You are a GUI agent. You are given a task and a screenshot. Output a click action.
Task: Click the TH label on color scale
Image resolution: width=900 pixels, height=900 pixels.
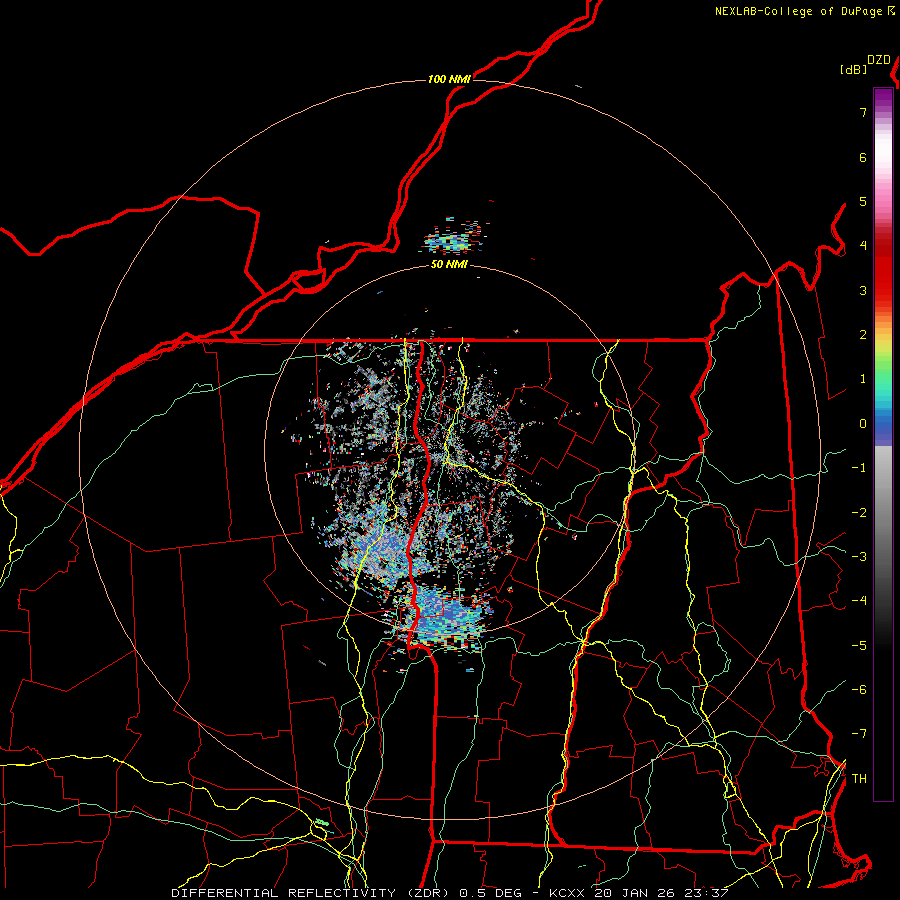[859, 779]
